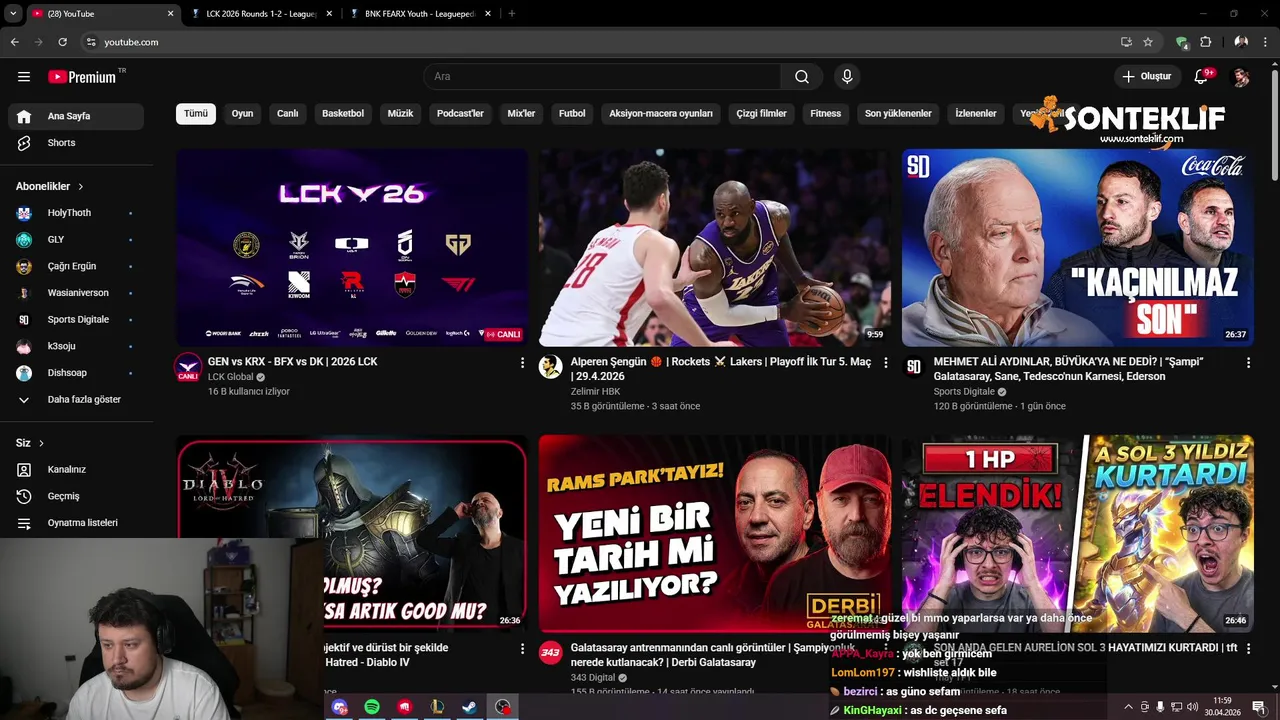Viewport: 1280px width, 720px height.
Task: Go back with the browser back arrow
Action: (14, 42)
